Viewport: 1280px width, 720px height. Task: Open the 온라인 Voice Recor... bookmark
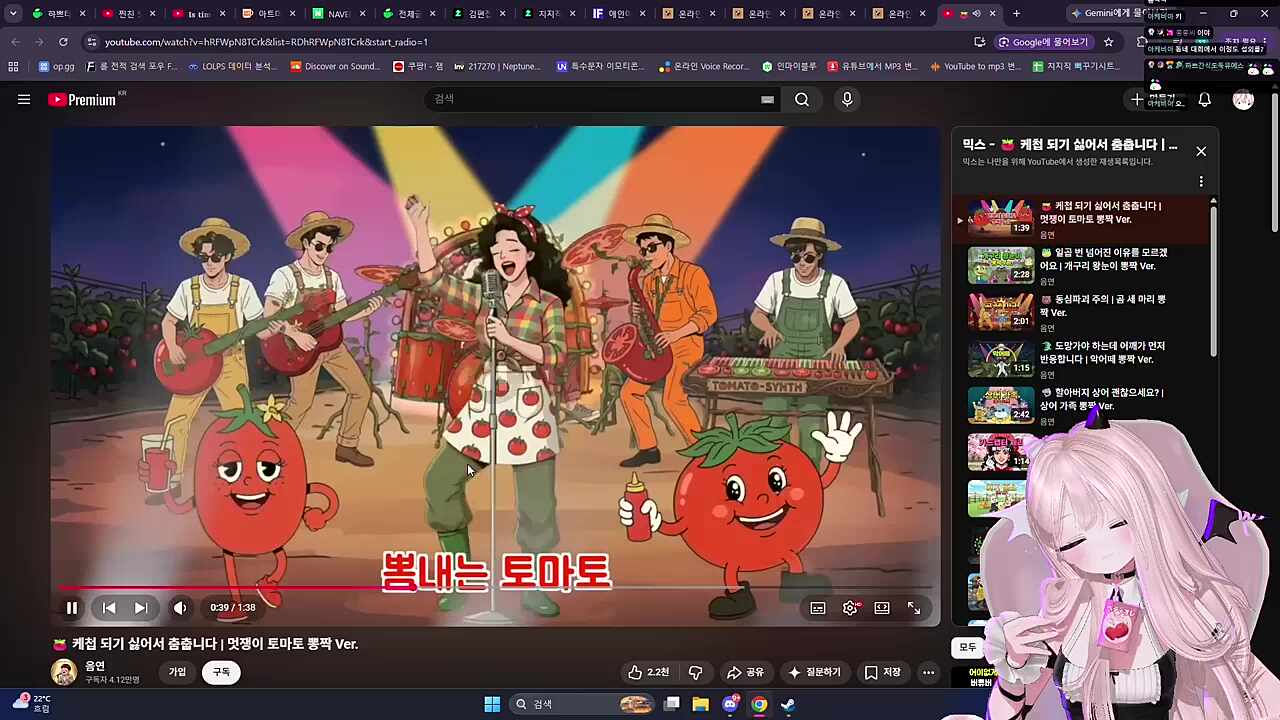pyautogui.click(x=705, y=66)
